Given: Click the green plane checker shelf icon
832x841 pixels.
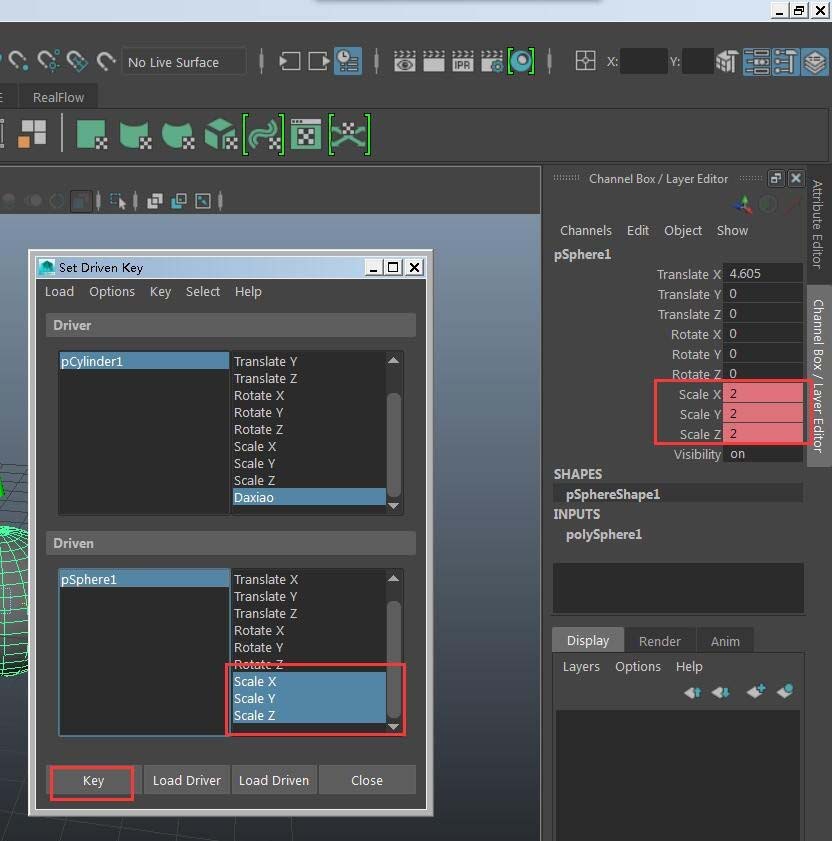Looking at the screenshot, I should pyautogui.click(x=92, y=134).
